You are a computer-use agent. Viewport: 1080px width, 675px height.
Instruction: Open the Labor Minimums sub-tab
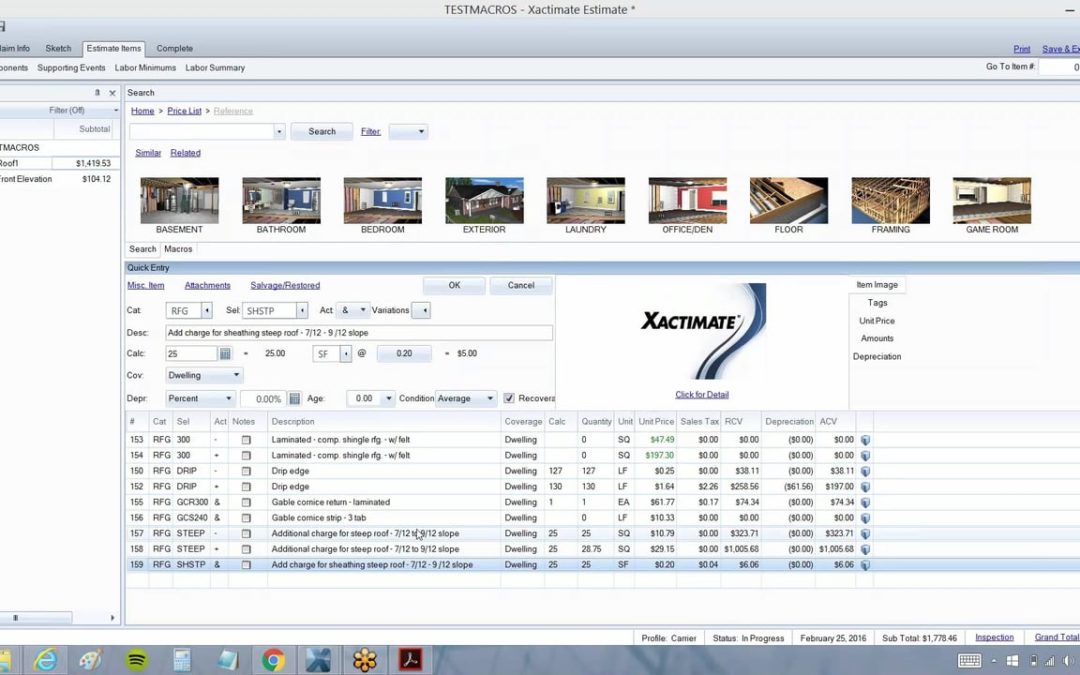[x=145, y=68]
